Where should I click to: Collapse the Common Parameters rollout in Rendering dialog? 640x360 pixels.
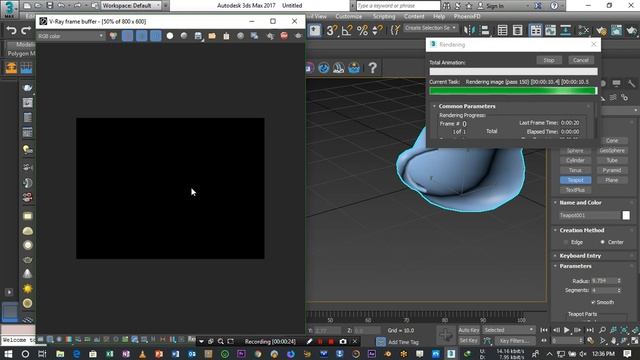[467, 106]
